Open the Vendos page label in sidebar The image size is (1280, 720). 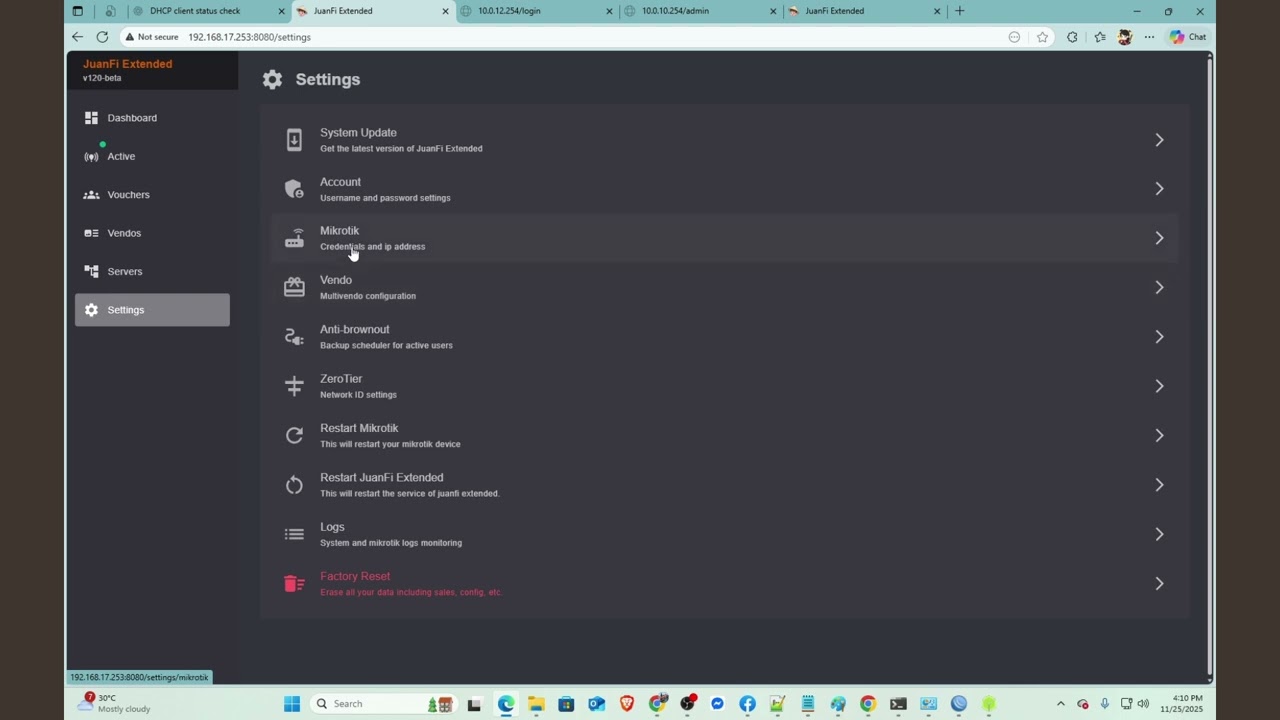(124, 233)
